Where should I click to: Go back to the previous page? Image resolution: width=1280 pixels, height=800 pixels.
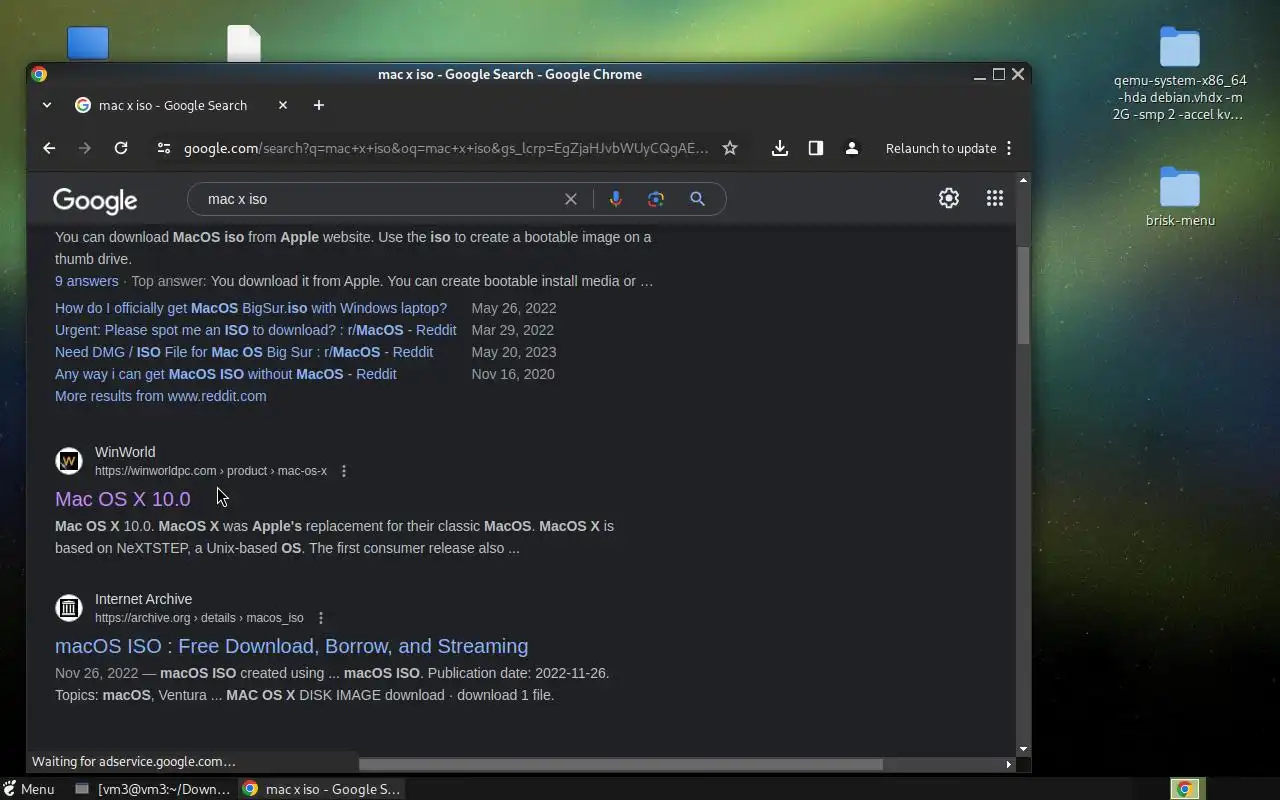(x=49, y=148)
